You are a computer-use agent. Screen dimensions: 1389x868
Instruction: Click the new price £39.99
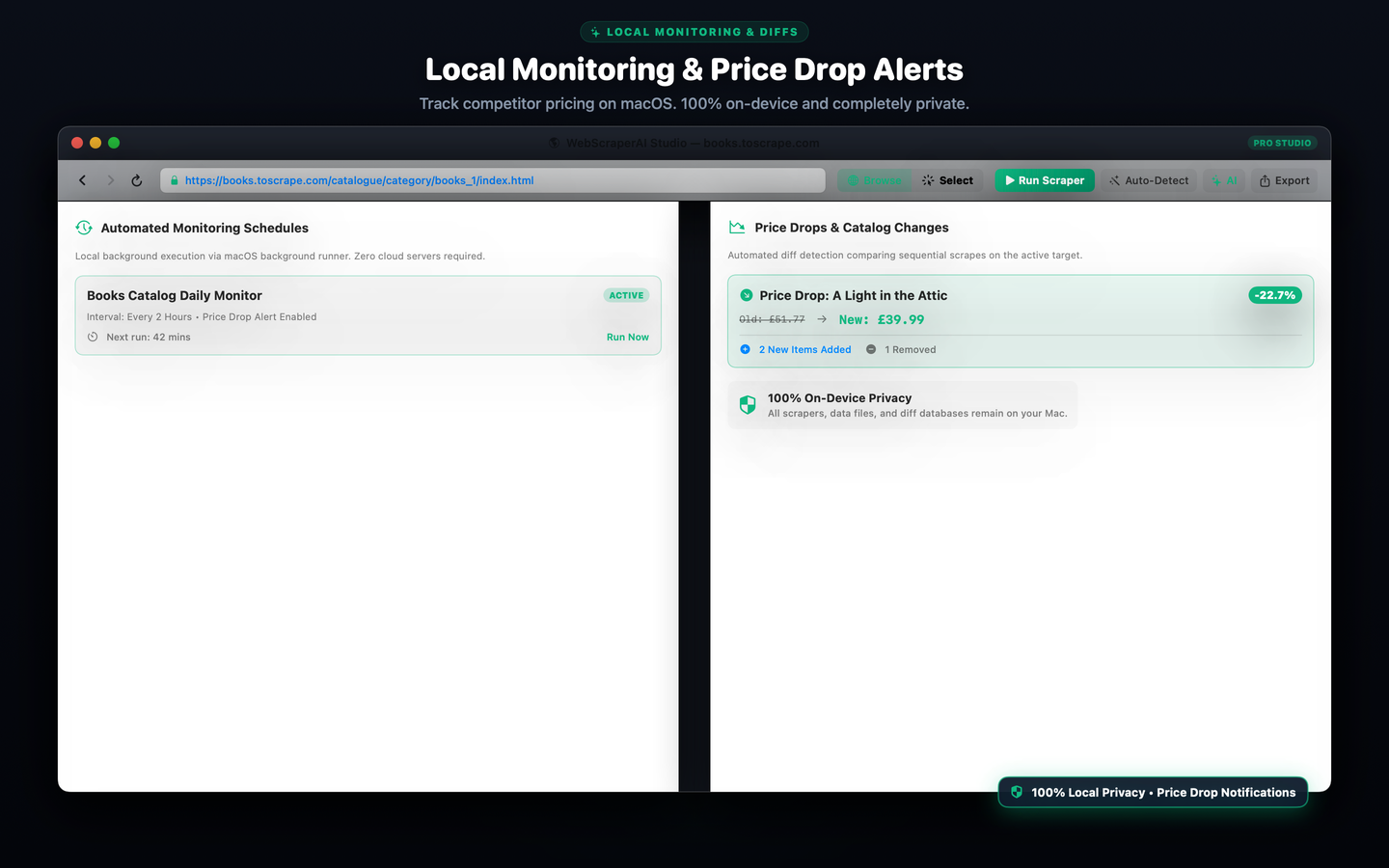pyautogui.click(x=882, y=319)
